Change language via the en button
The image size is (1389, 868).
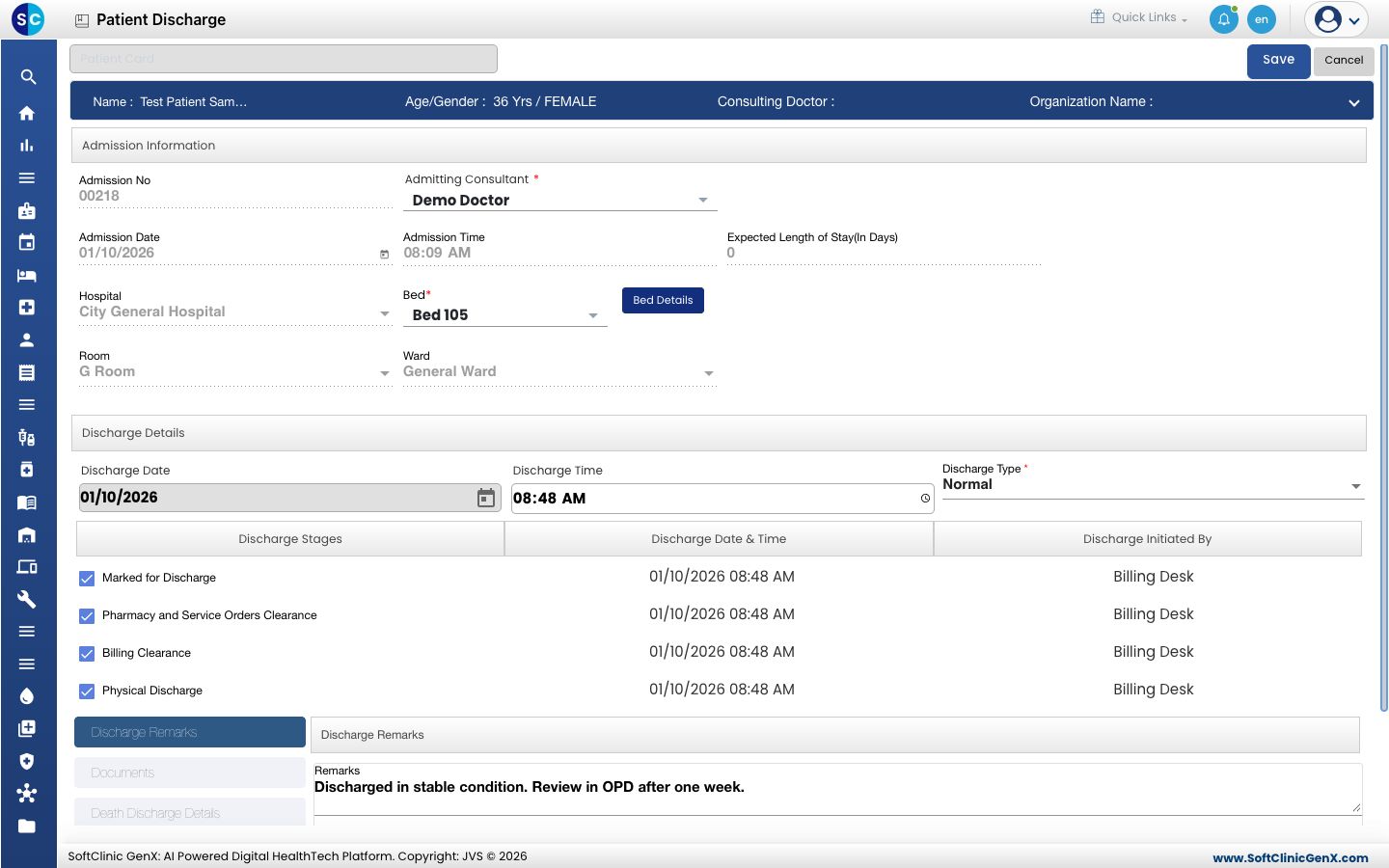(1262, 19)
